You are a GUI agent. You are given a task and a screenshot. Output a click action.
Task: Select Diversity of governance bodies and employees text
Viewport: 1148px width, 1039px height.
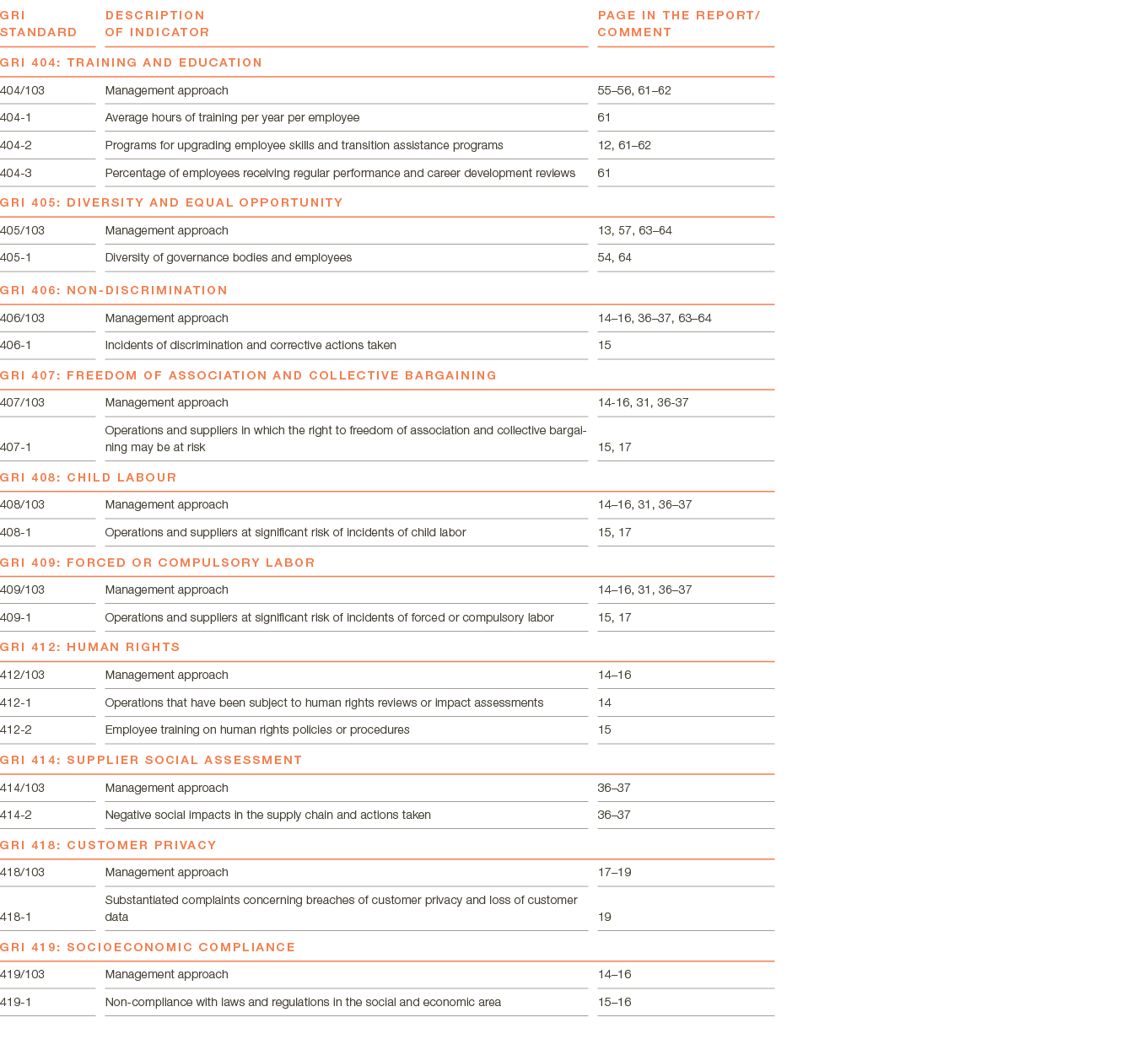tap(229, 257)
